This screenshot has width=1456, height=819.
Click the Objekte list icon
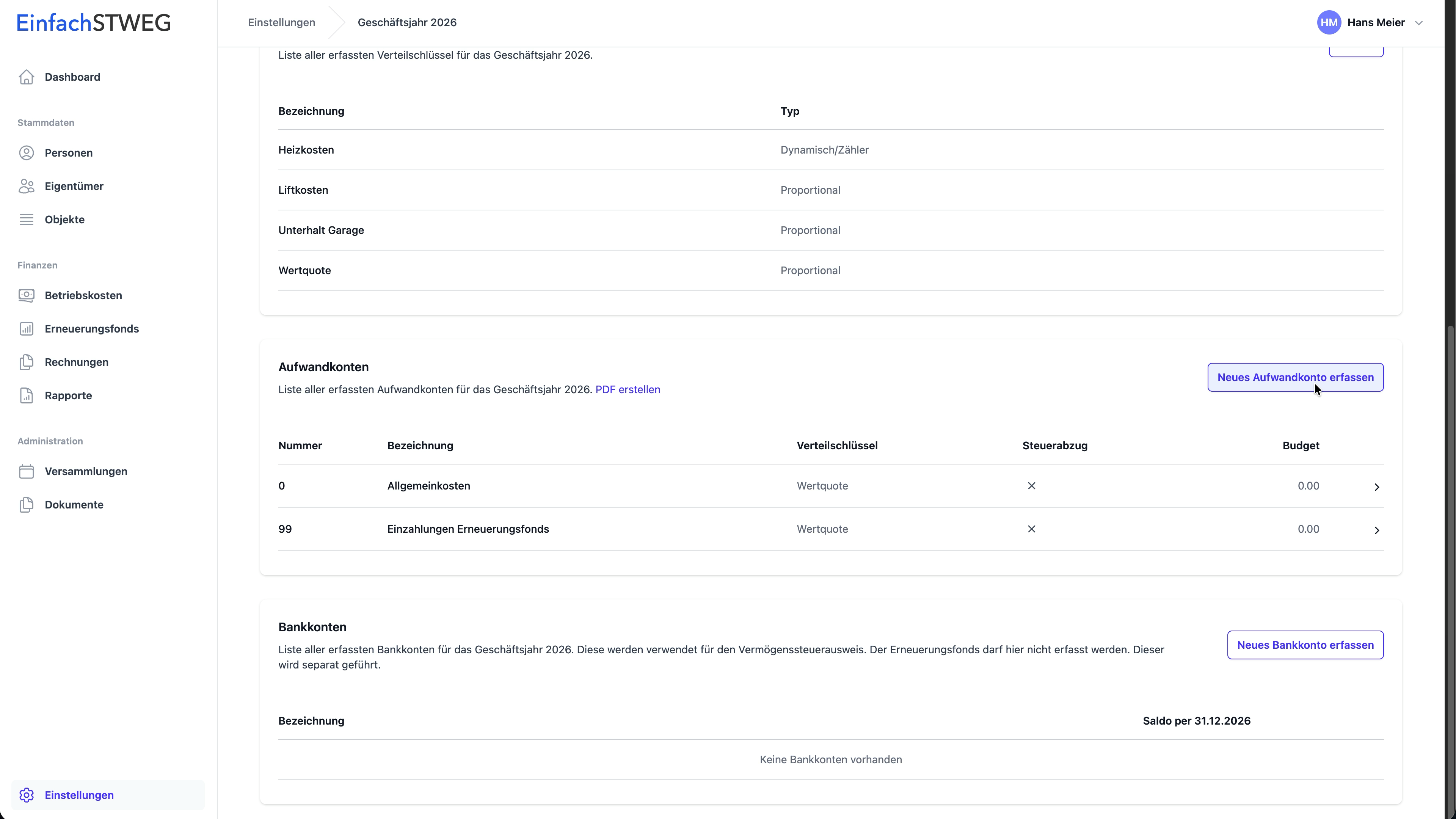pyautogui.click(x=26, y=219)
